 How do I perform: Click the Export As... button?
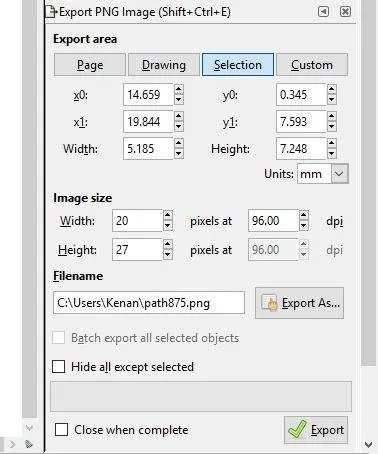click(299, 303)
